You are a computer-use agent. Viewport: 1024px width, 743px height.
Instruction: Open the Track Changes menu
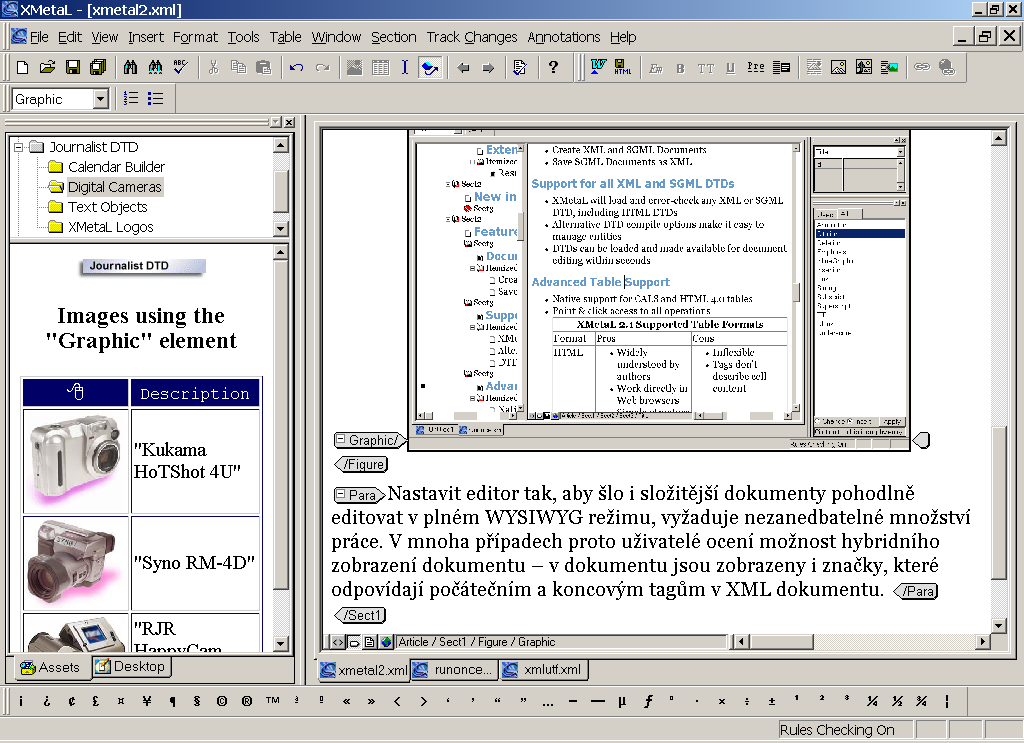click(472, 37)
